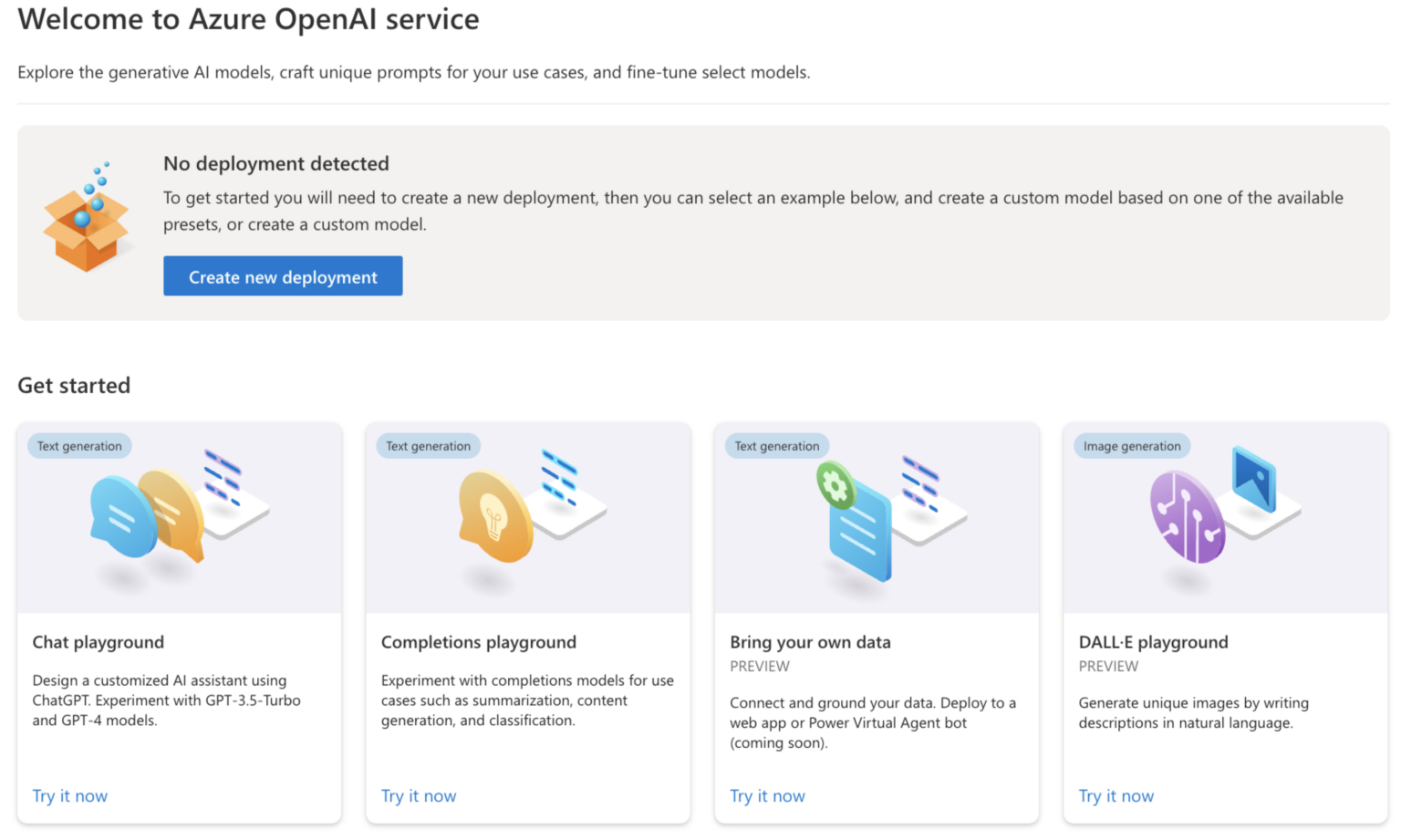
Task: Click the DALL·E playground card title
Action: [x=1153, y=642]
